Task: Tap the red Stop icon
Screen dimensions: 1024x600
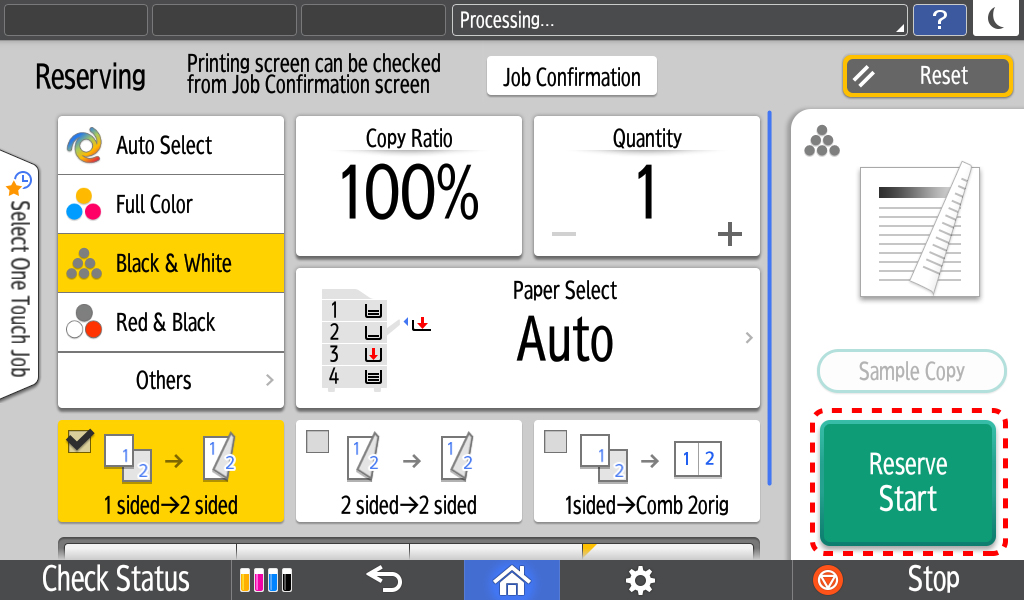Action: (827, 580)
